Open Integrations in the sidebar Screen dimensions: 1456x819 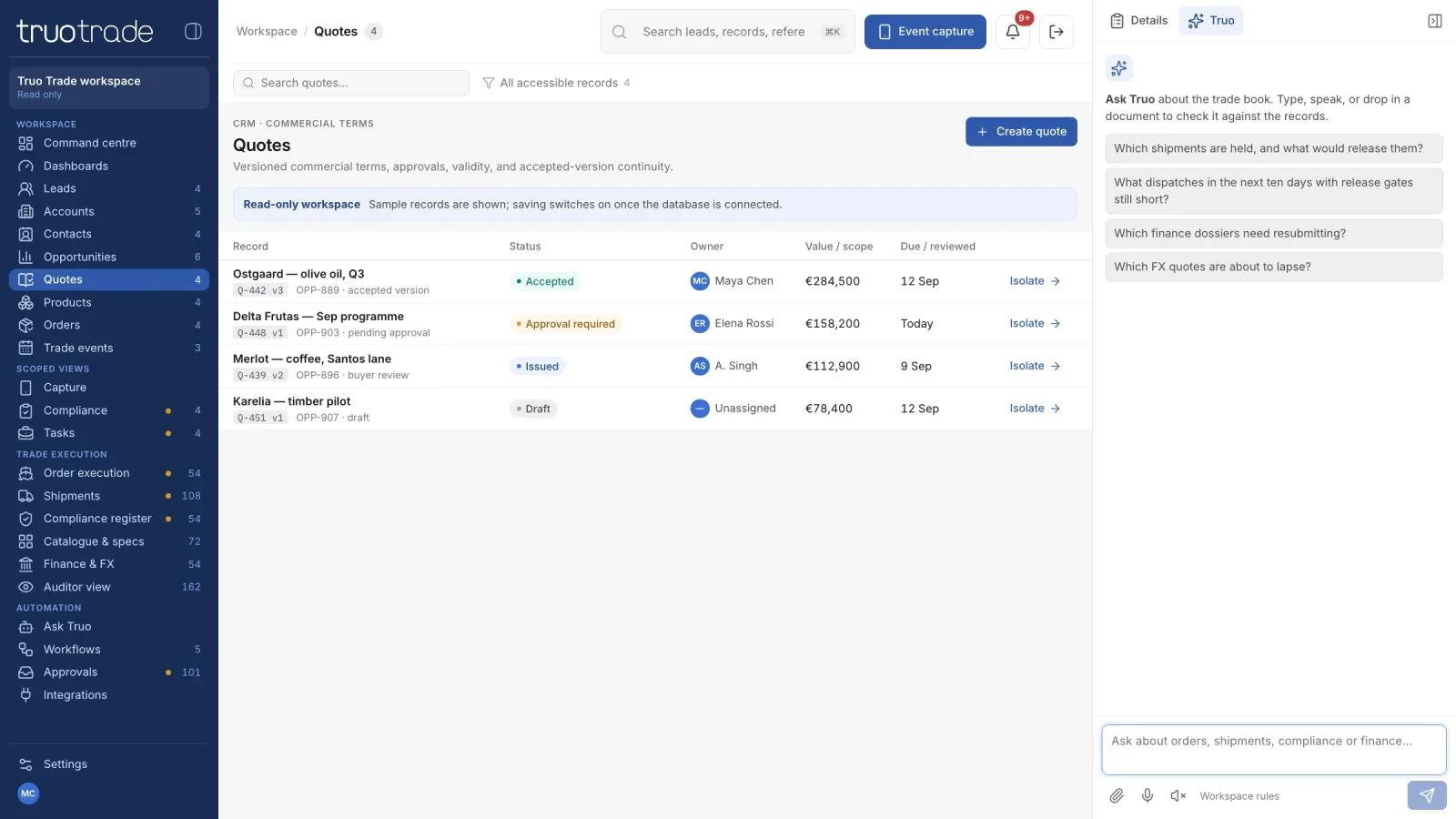(x=109, y=695)
